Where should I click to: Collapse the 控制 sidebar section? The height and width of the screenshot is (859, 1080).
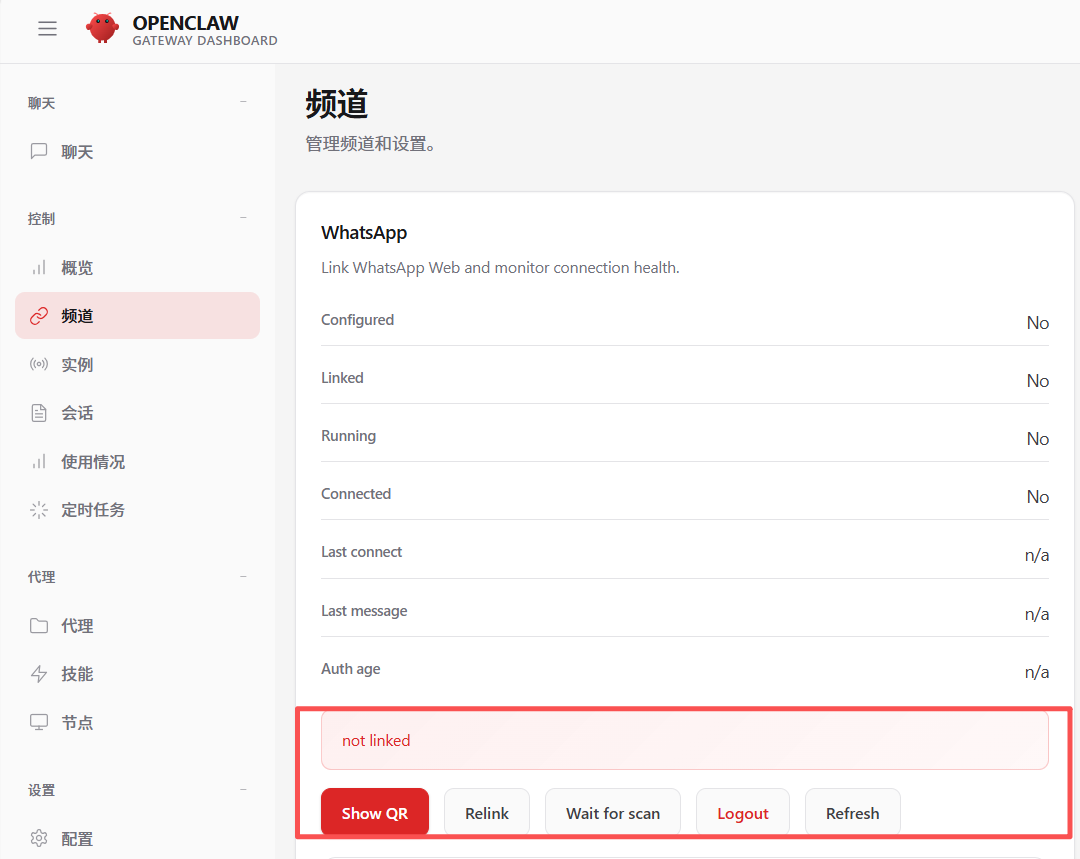point(243,219)
